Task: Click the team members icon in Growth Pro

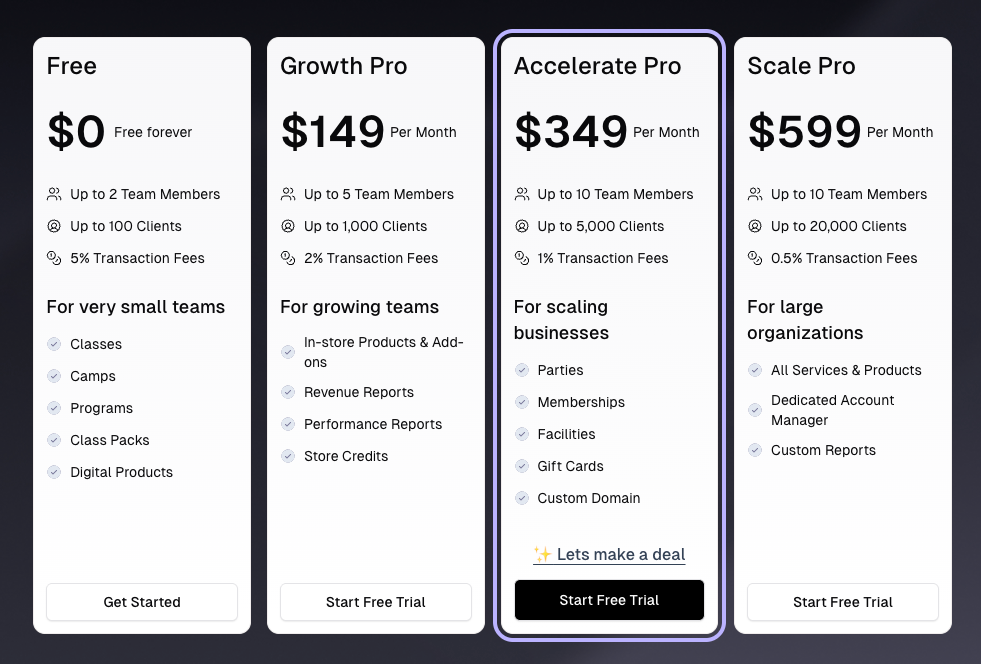Action: [288, 194]
